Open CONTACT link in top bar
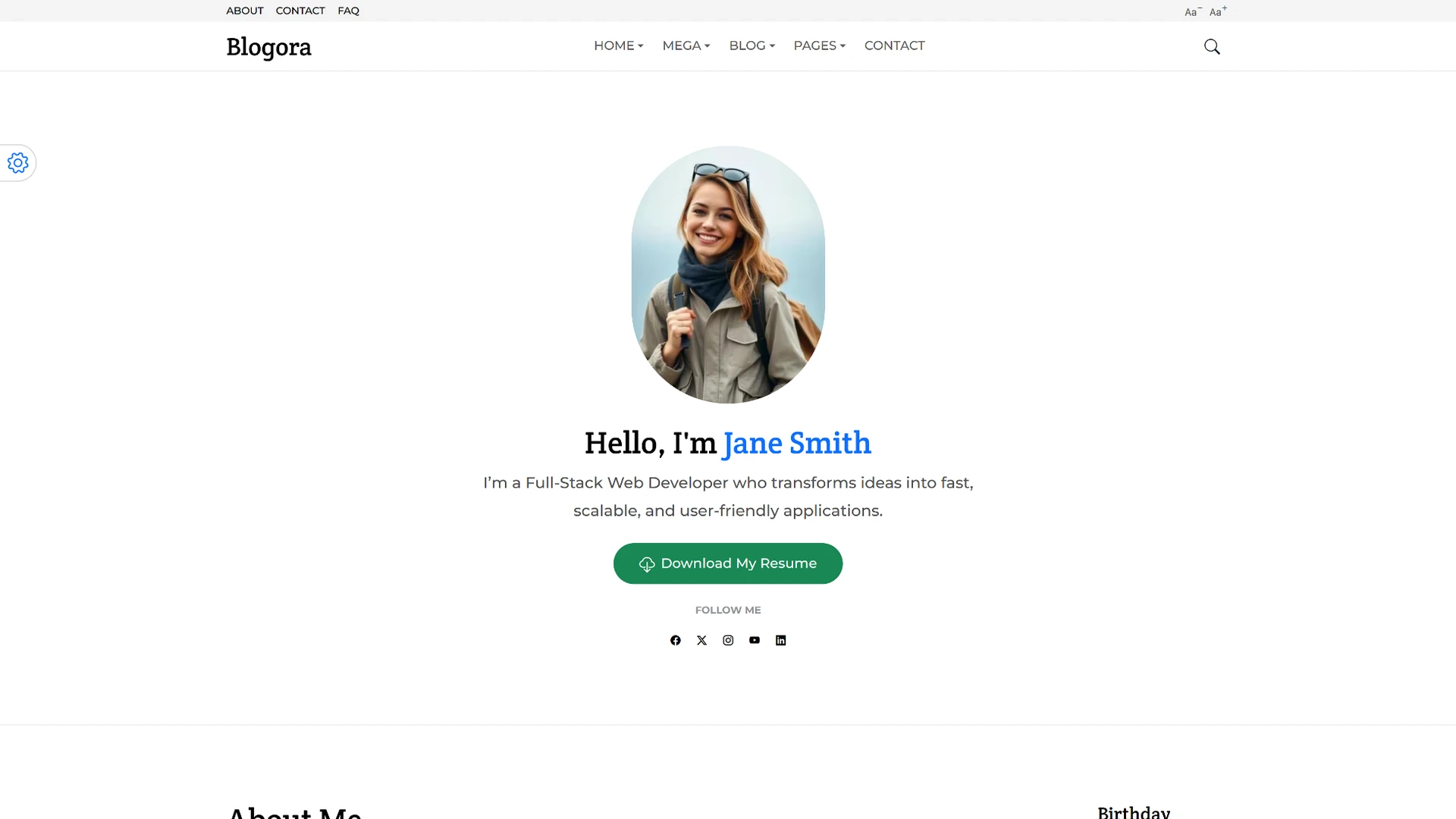 pos(300,11)
